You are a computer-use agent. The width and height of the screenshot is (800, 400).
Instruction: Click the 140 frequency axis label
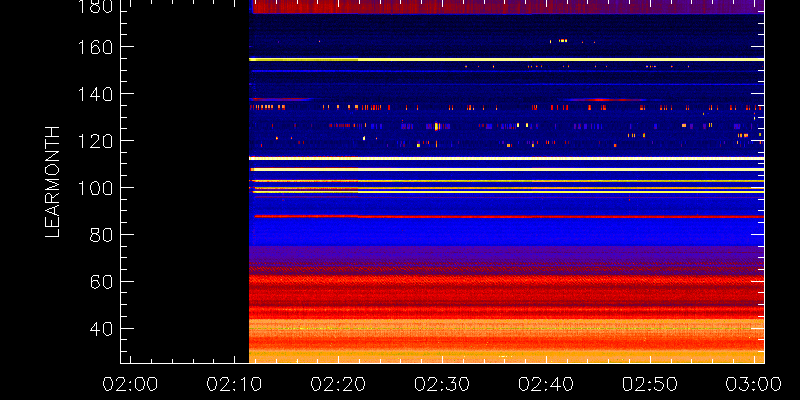click(96, 94)
